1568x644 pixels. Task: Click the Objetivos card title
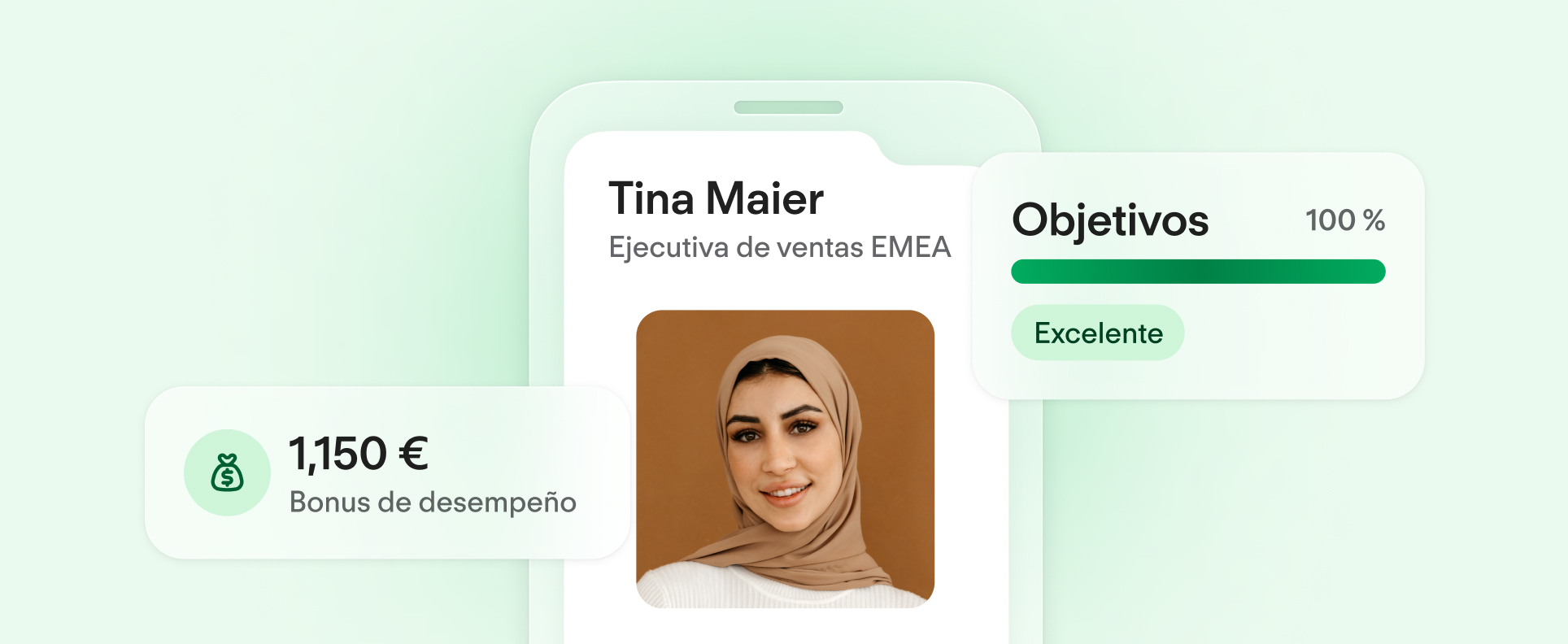point(1110,220)
